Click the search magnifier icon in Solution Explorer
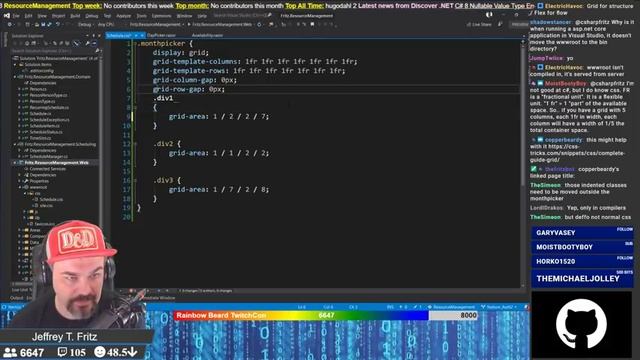Screen dimensions: 640x360 click(97, 51)
